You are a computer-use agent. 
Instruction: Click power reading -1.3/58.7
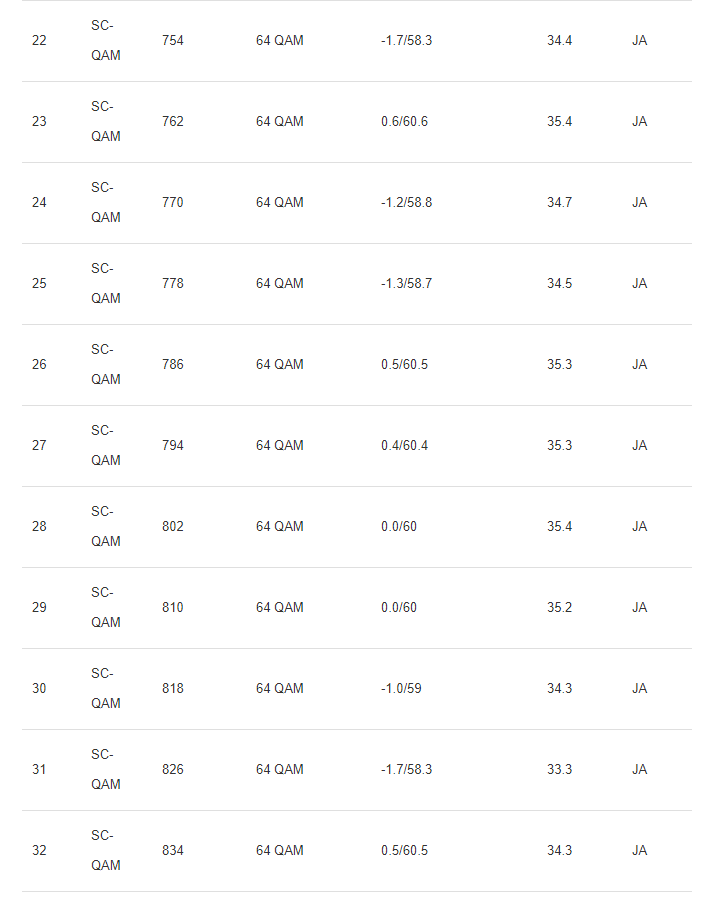pyautogui.click(x=406, y=284)
